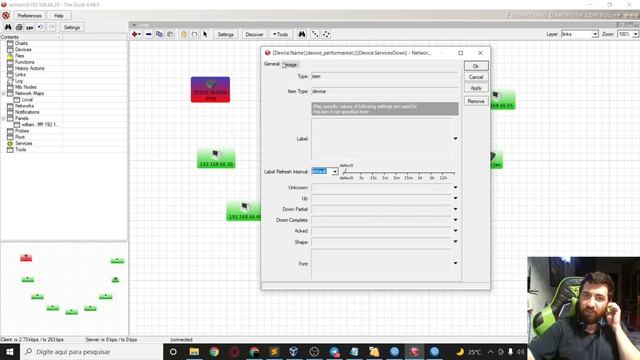
Task: Open File Explorer from the taskbar
Action: click(x=194, y=351)
